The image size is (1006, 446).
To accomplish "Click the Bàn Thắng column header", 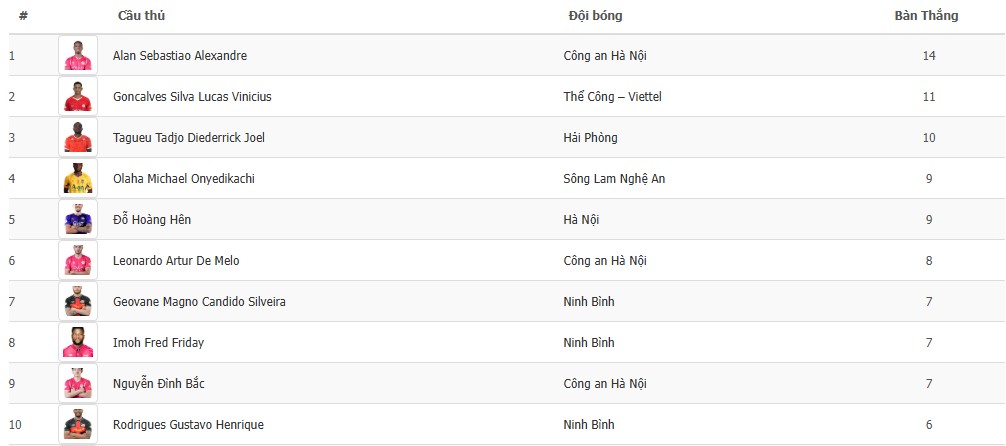I will [926, 16].
